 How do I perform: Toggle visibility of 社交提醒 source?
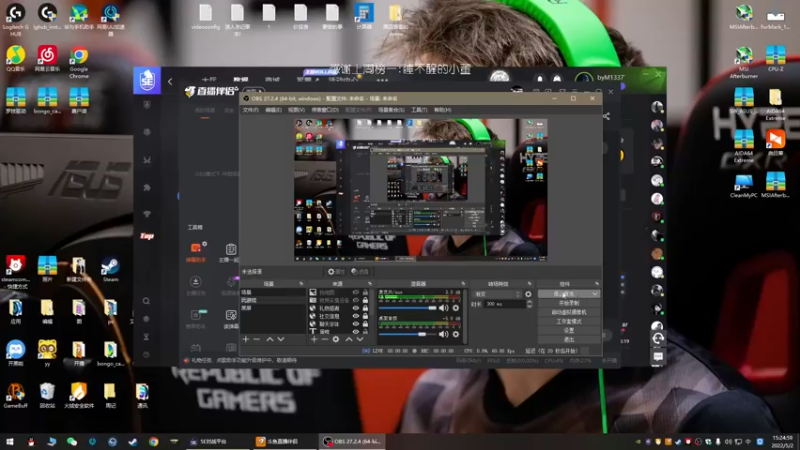tap(356, 316)
